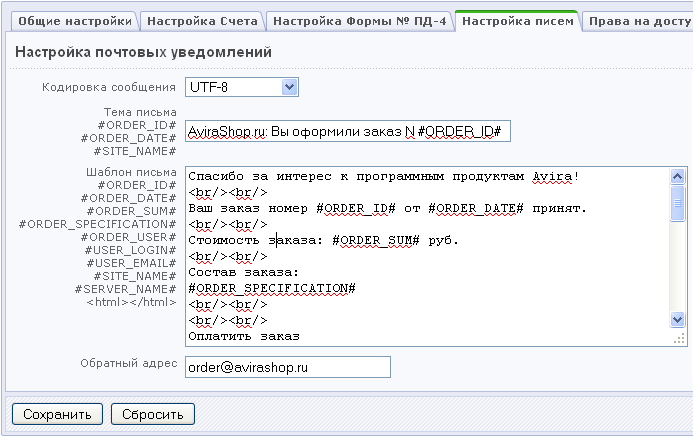Image resolution: width=693 pixels, height=436 pixels.
Task: Open the Настройка Формы № ПД-4 tab
Action: pyautogui.click(x=359, y=21)
